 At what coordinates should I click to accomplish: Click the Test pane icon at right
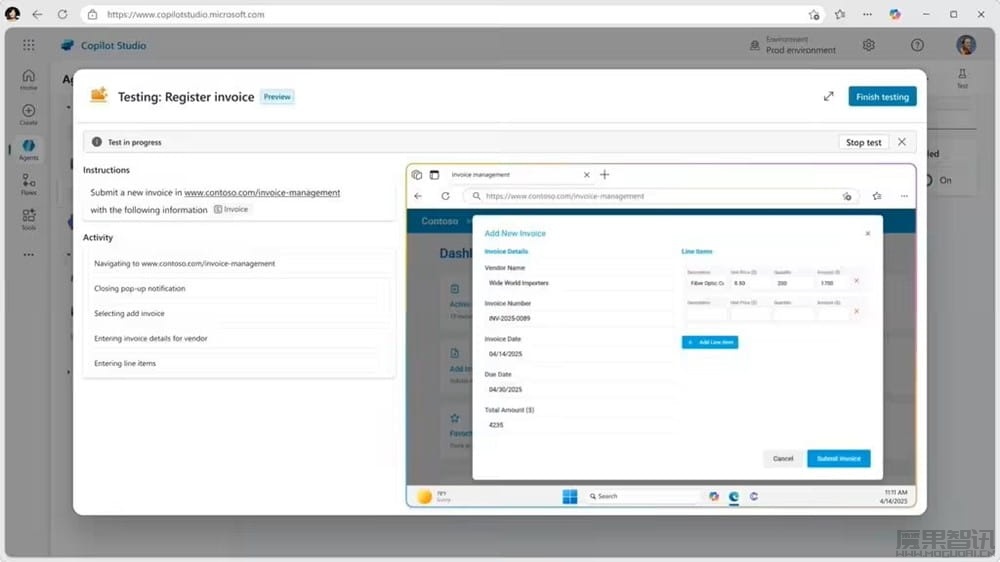click(962, 78)
